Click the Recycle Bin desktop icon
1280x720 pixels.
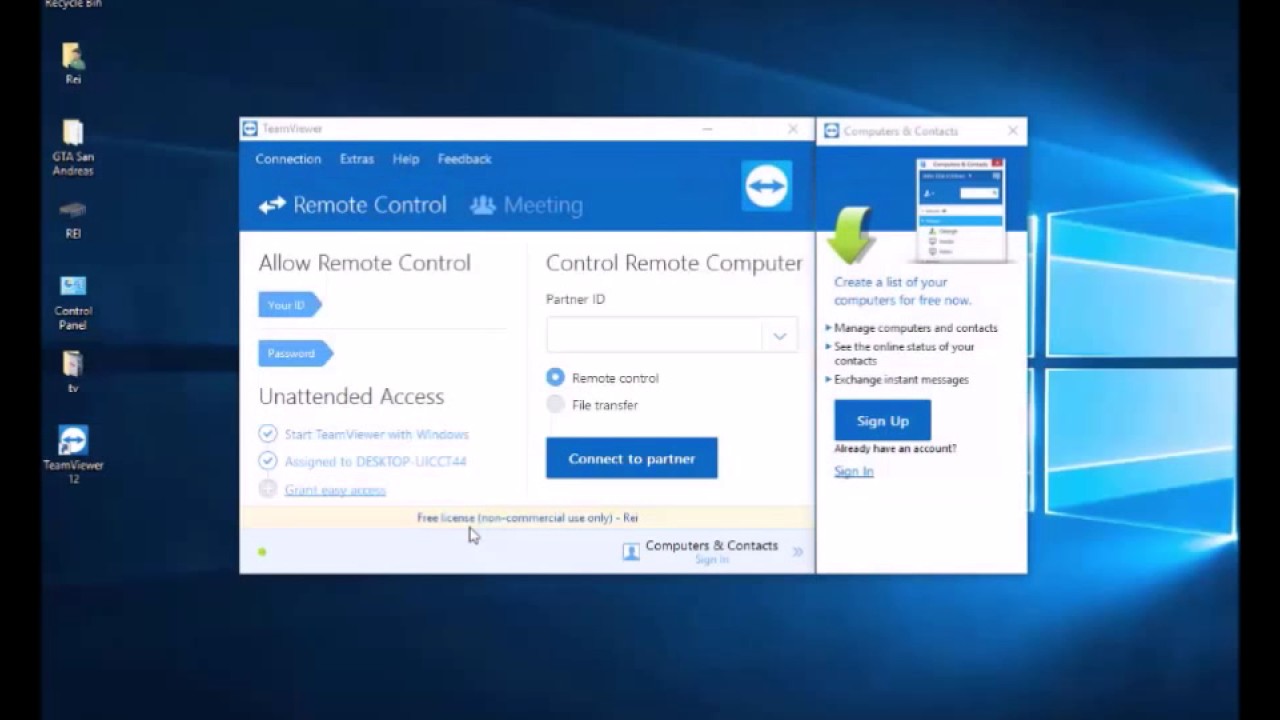click(x=73, y=4)
